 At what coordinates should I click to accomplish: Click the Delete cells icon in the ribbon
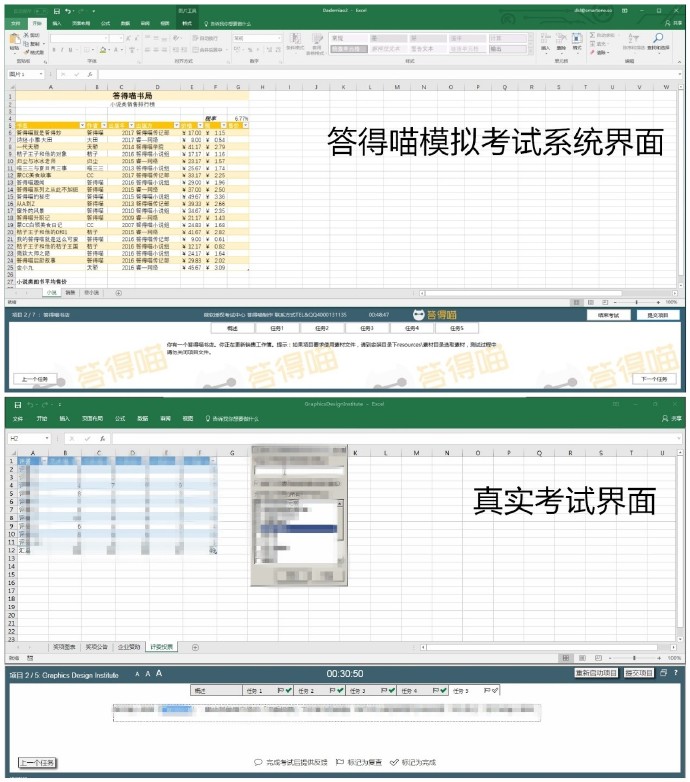(x=561, y=39)
